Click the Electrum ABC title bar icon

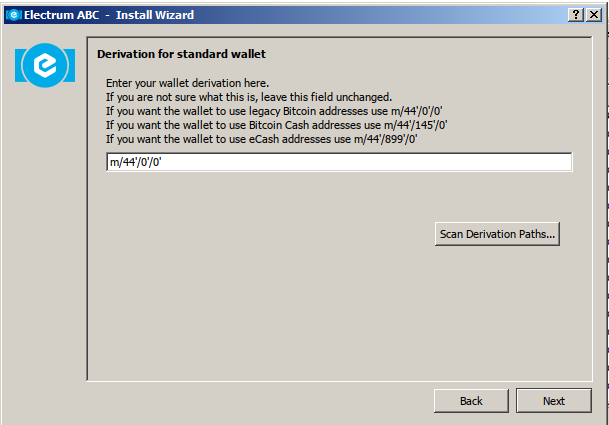coord(14,15)
